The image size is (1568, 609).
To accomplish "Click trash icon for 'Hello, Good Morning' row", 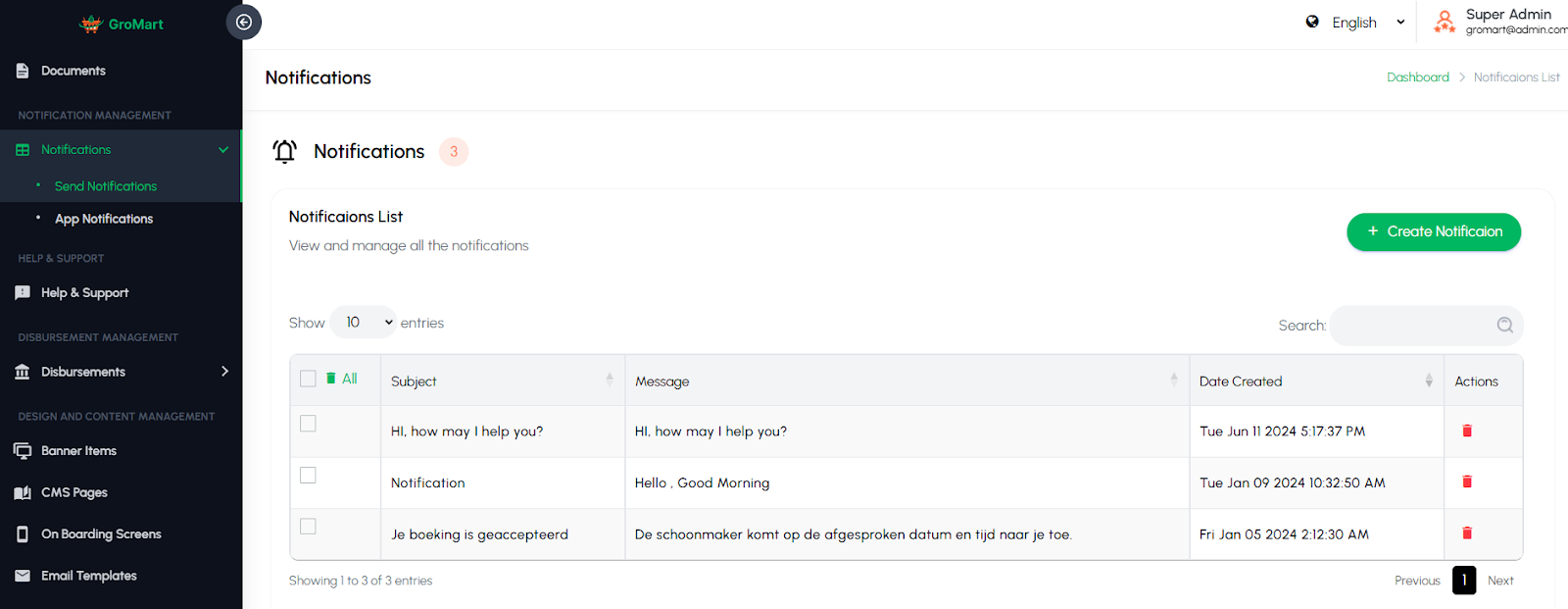I will pyautogui.click(x=1467, y=482).
